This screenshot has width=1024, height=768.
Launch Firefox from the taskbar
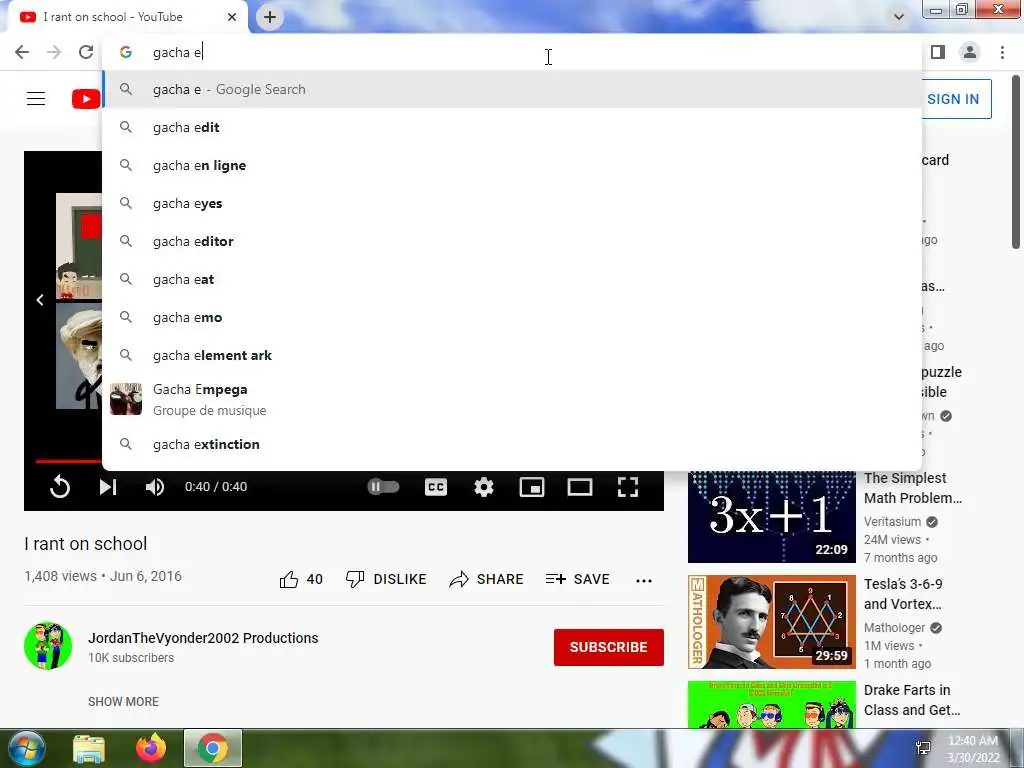[151, 748]
